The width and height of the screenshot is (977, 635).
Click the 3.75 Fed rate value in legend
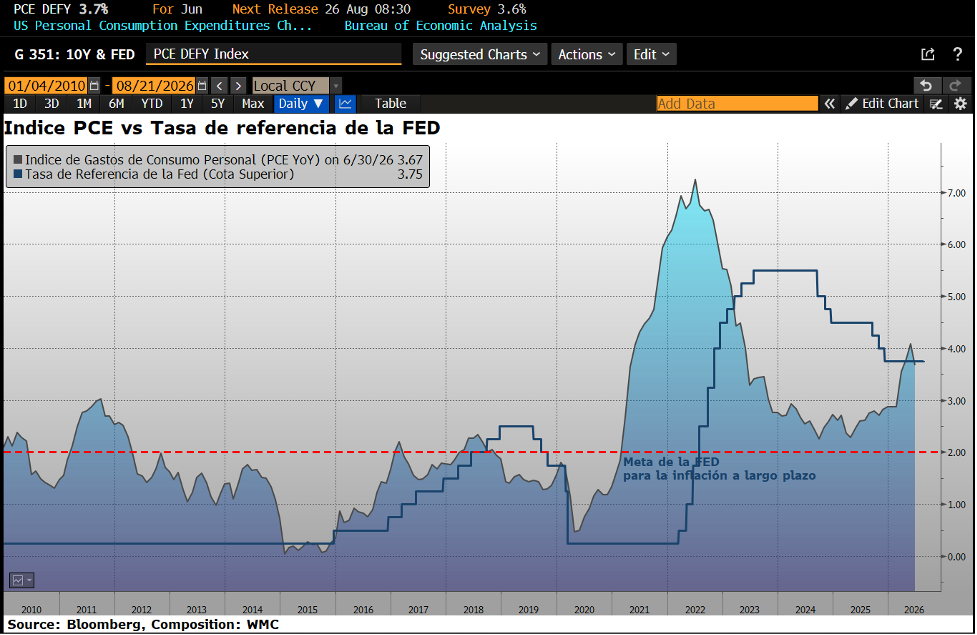[x=410, y=174]
